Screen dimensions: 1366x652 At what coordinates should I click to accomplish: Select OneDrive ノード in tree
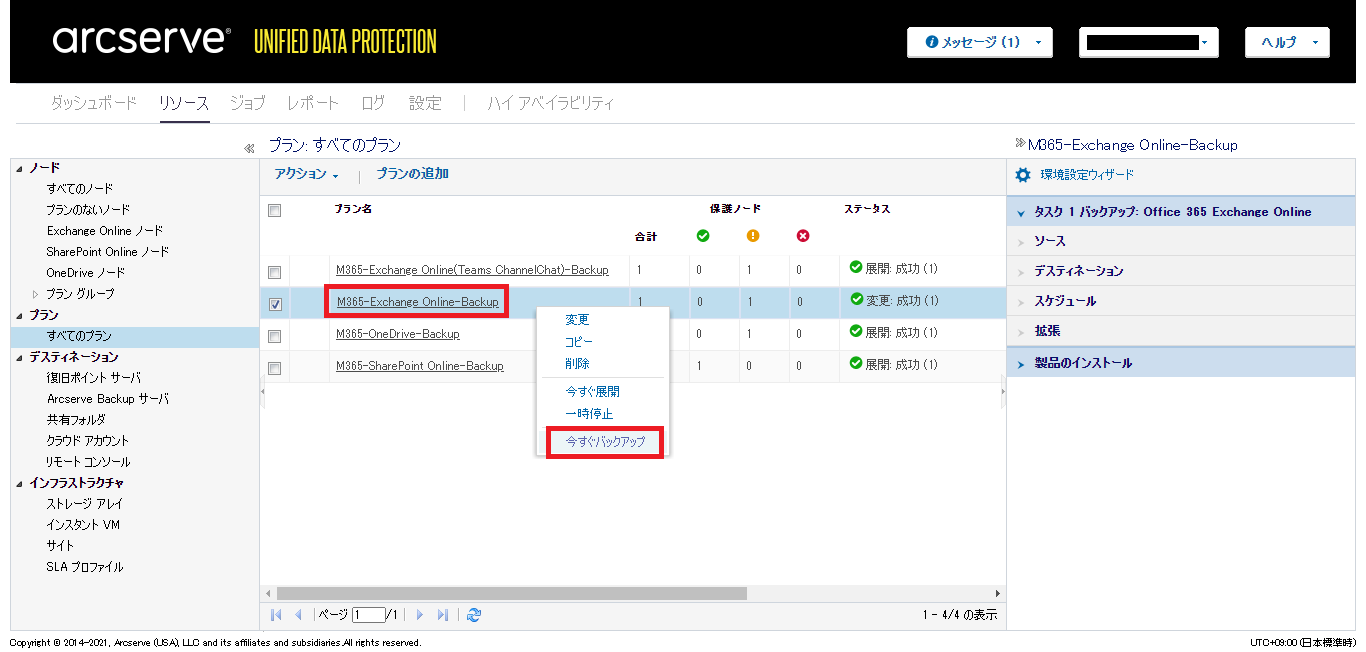click(86, 273)
